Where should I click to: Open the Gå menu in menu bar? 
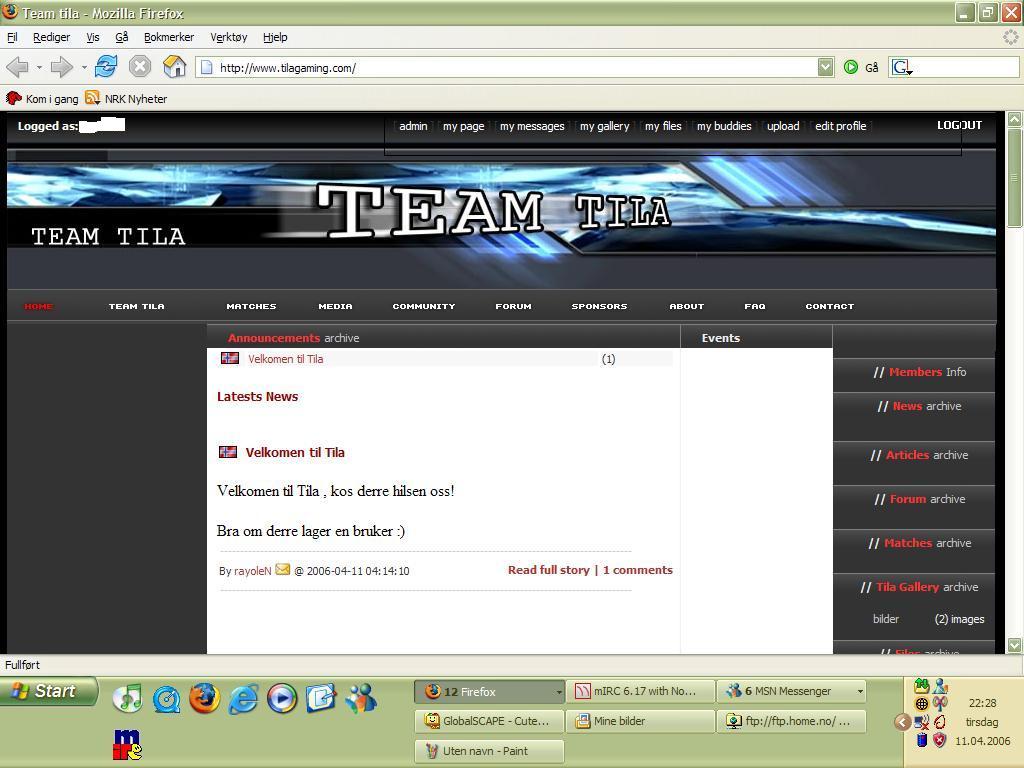point(121,37)
